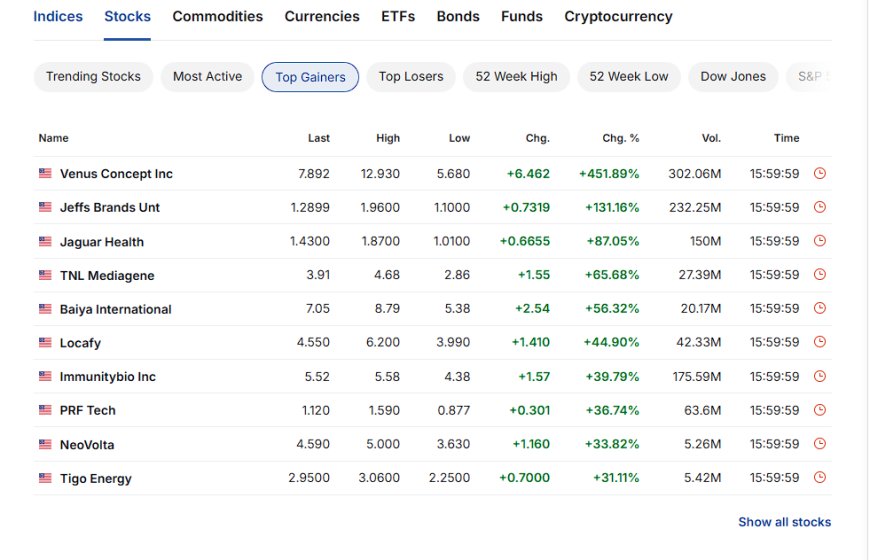Click the US flag beside Jaguar Health
The image size is (870, 560).
coord(45,241)
